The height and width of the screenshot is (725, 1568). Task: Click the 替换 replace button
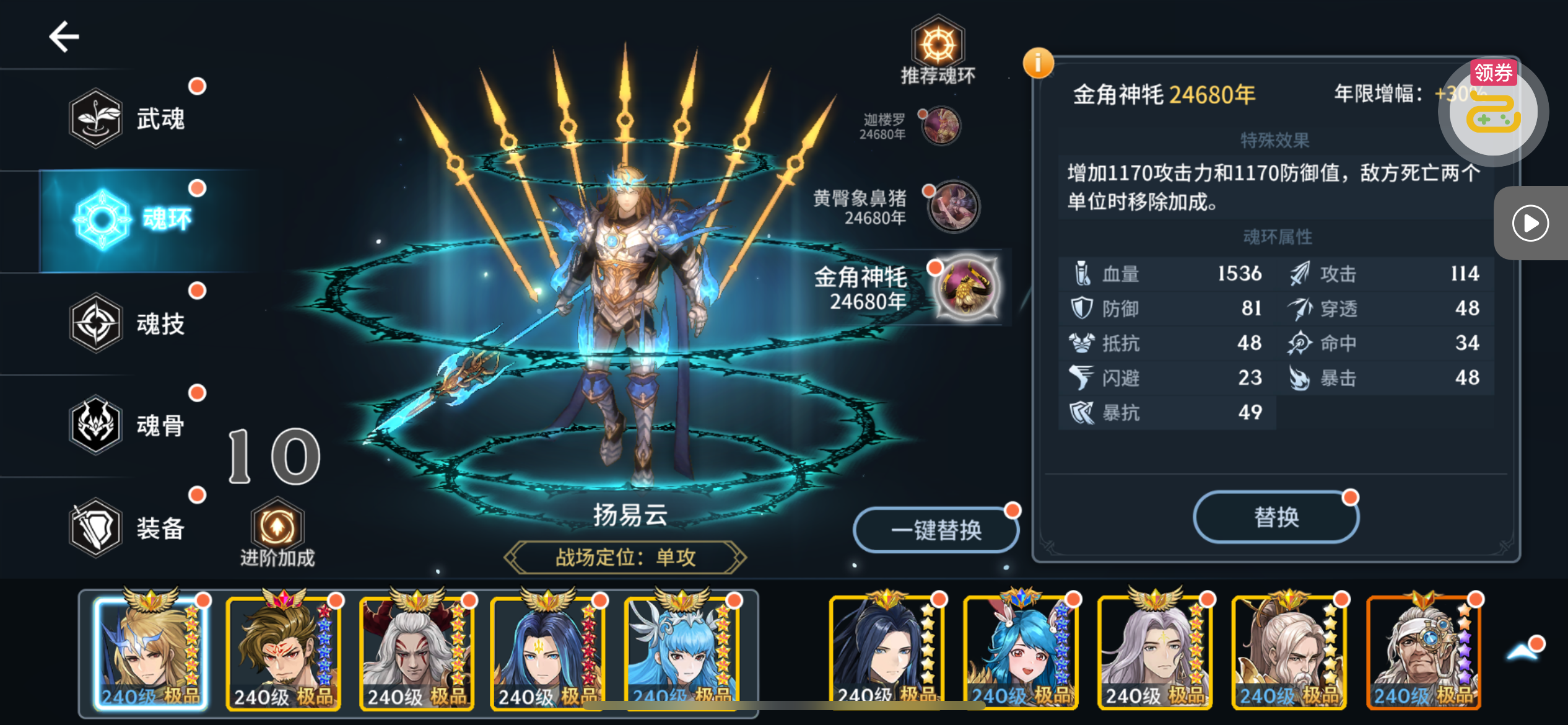[1276, 517]
